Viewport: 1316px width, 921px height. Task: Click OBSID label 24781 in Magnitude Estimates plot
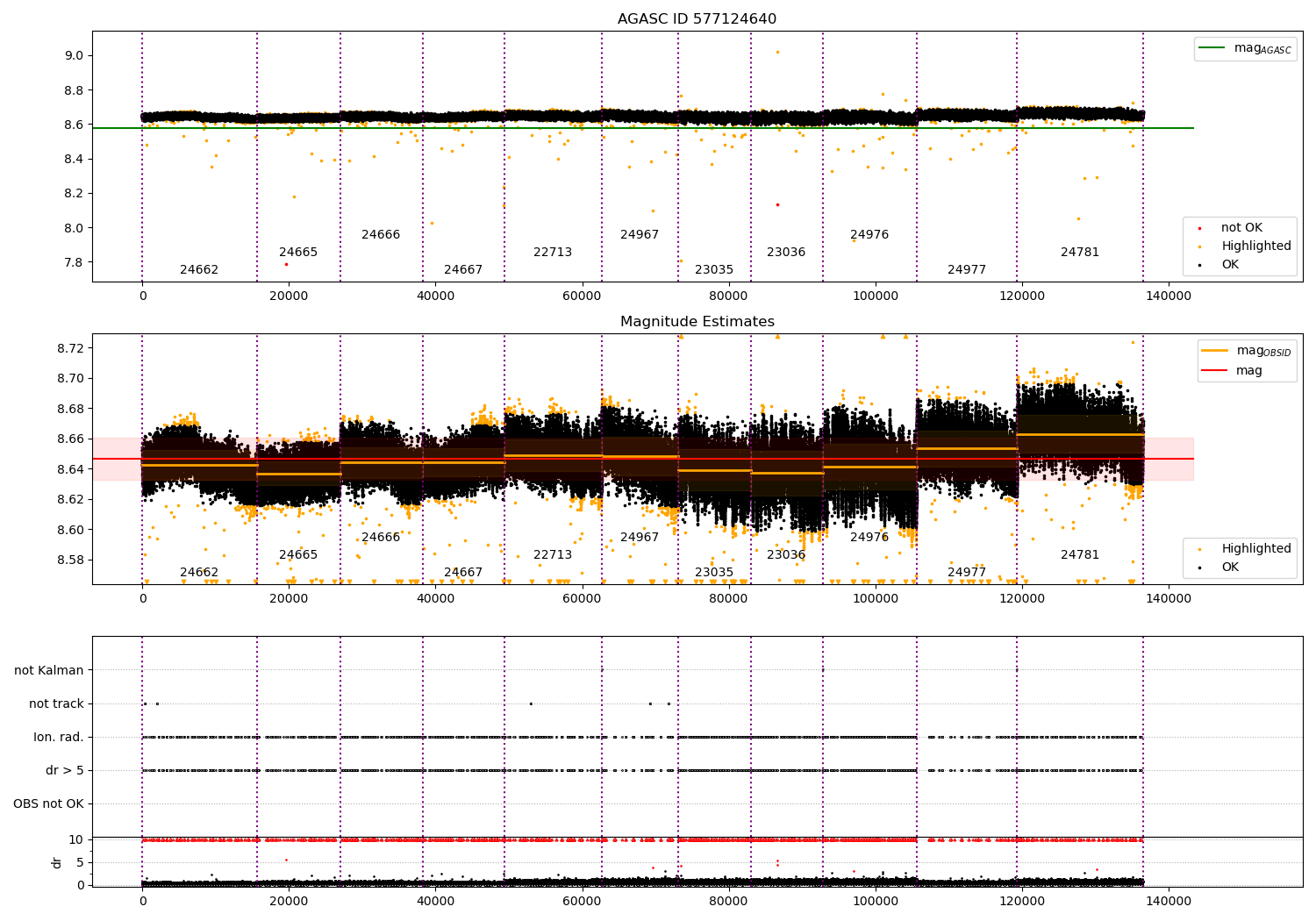click(x=1080, y=555)
